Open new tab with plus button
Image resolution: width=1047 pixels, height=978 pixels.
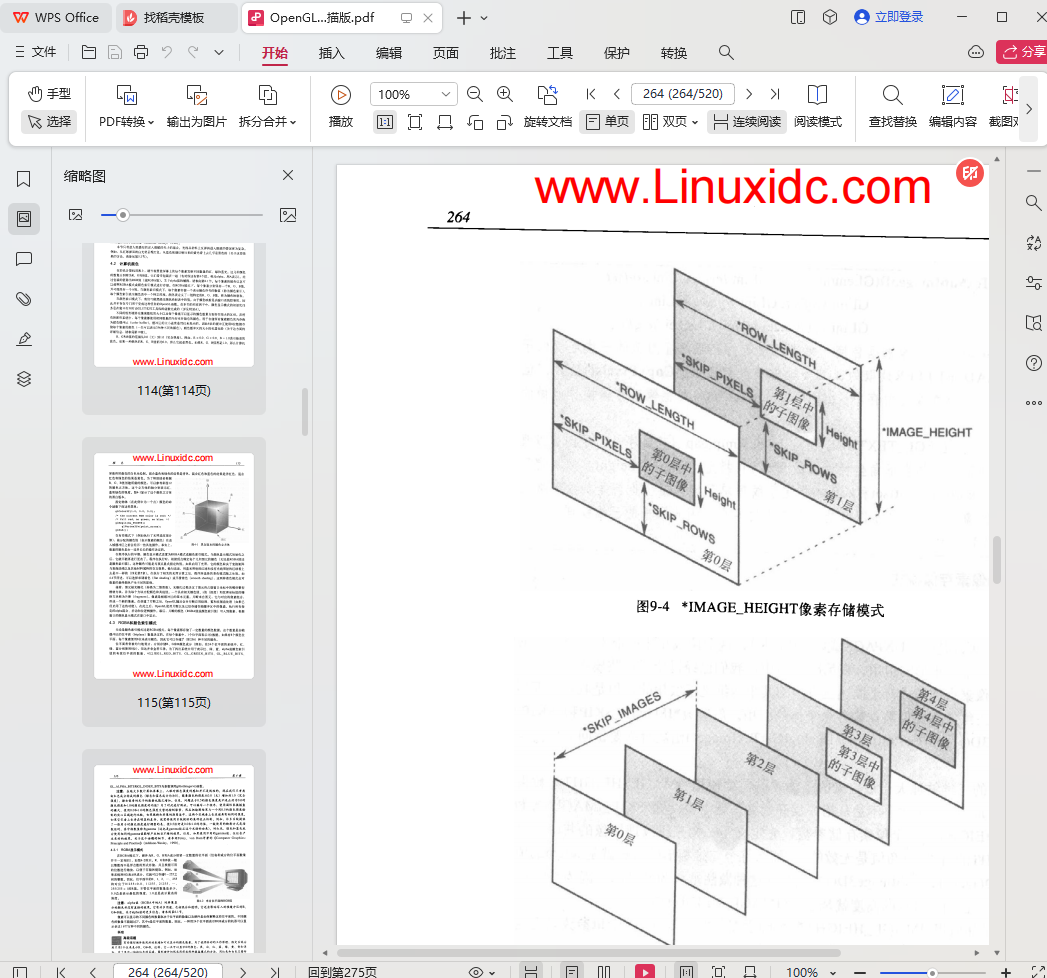click(x=463, y=18)
